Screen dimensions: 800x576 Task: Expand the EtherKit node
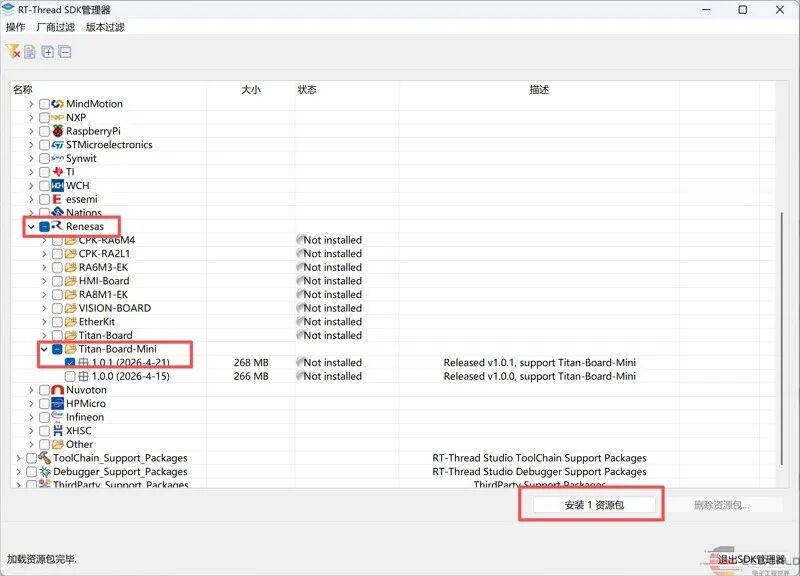click(44, 322)
